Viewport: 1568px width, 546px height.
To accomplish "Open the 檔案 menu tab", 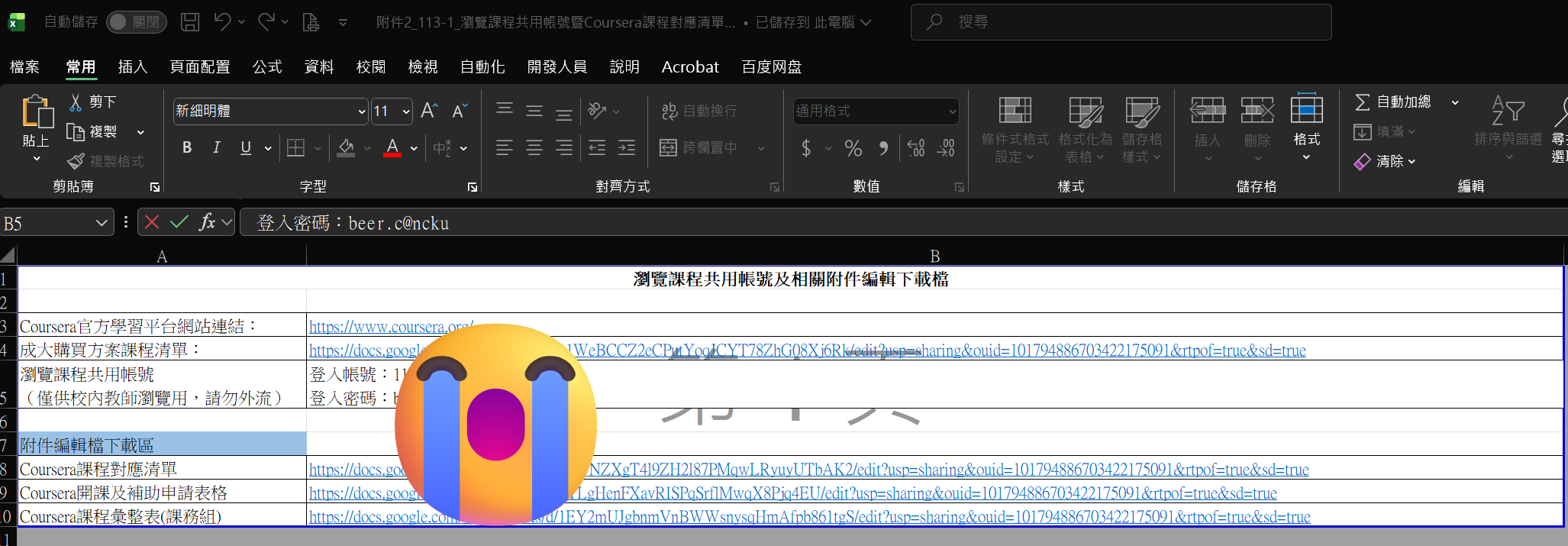I will click(x=24, y=67).
